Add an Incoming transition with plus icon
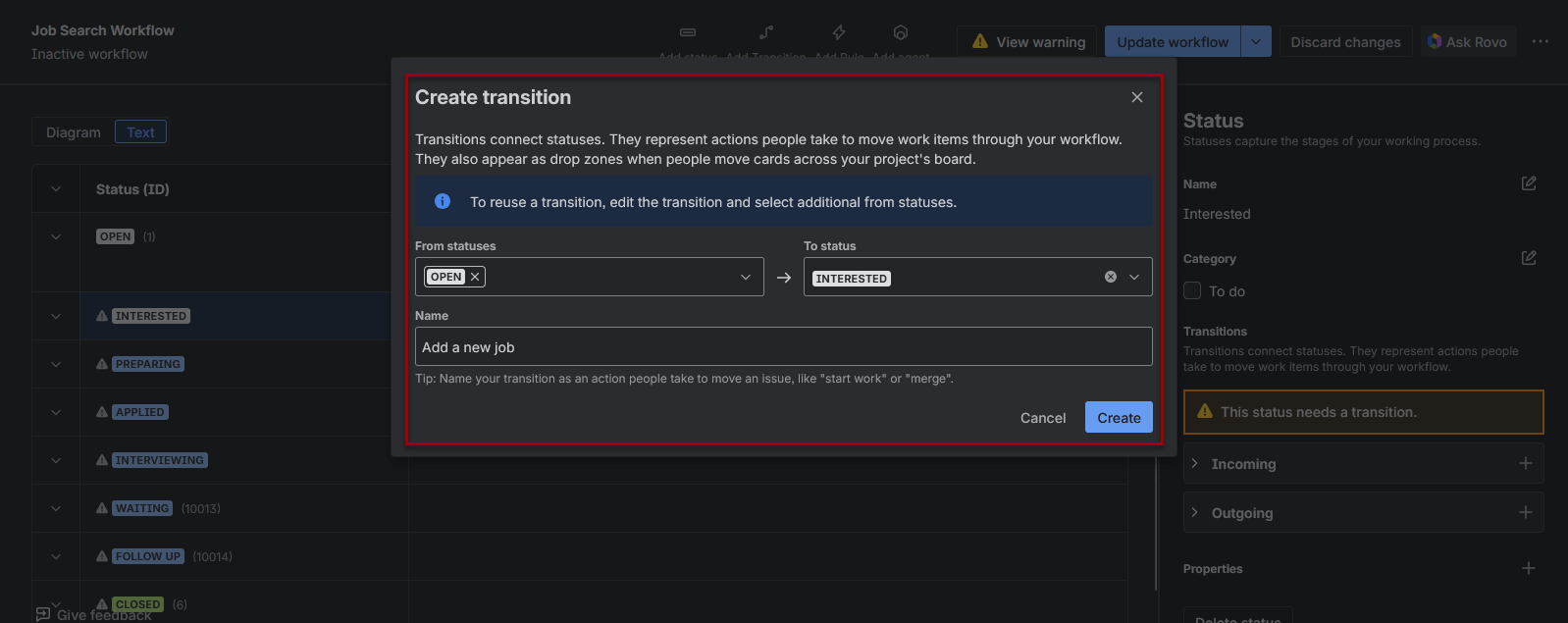The width and height of the screenshot is (1568, 623). 1526,463
